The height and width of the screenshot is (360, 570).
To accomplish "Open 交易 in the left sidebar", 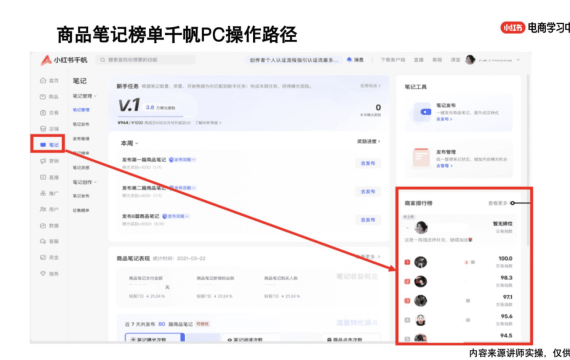I will click(49, 113).
